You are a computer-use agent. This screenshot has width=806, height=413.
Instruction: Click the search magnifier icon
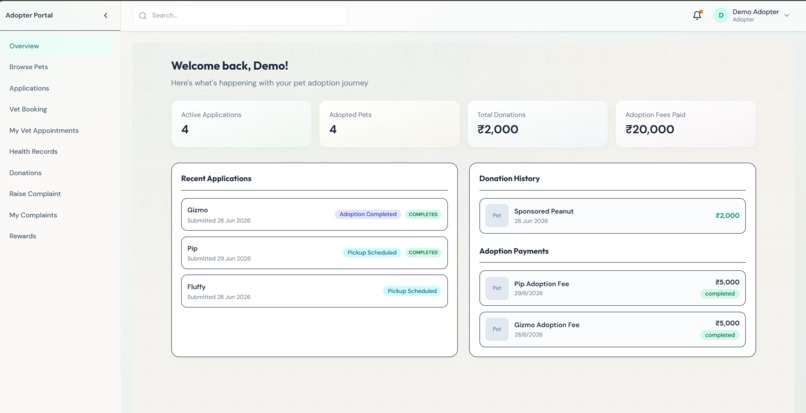143,15
